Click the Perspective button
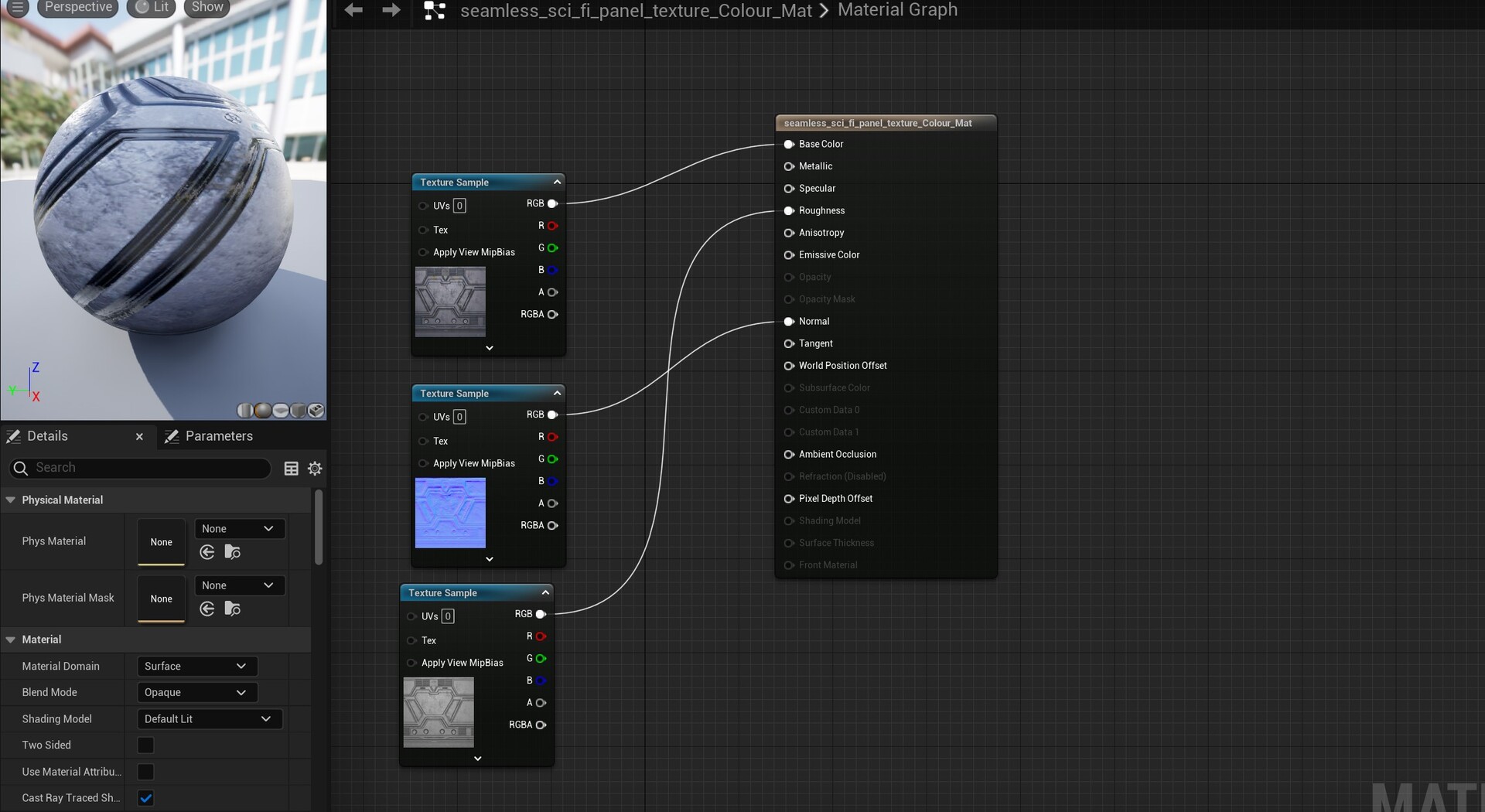This screenshot has height=812, width=1485. coord(77,7)
